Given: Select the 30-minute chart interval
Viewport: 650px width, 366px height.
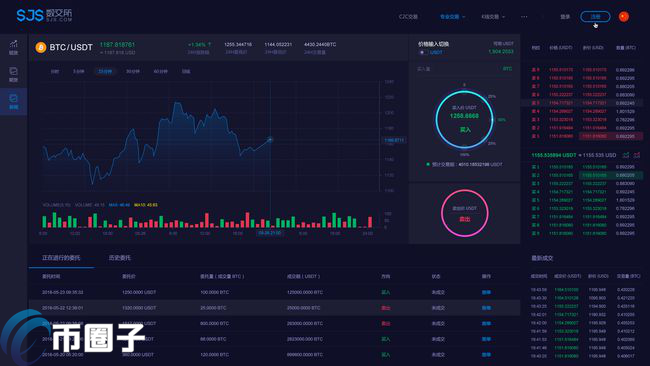Looking at the screenshot, I should pos(133,71).
